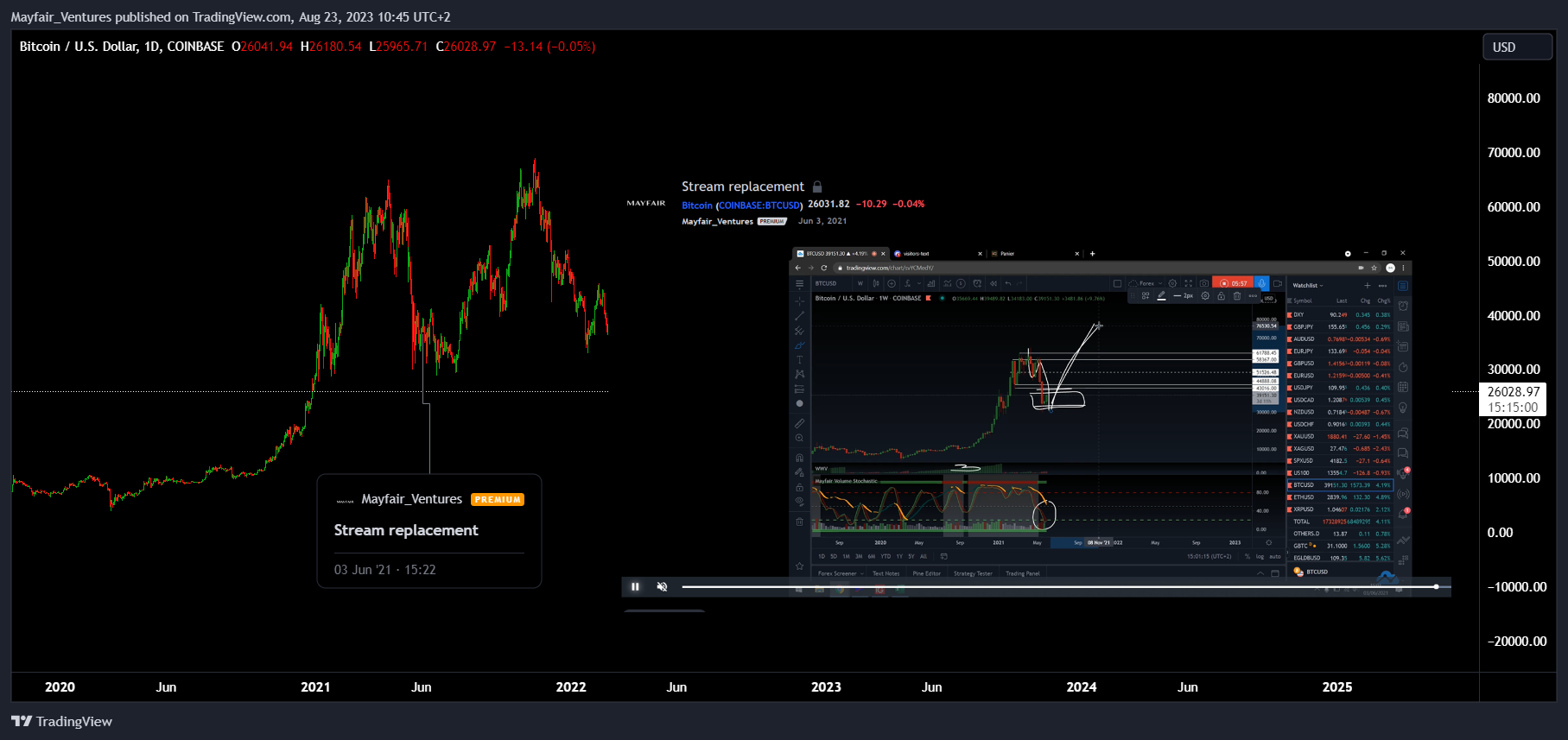In video, click floating toolbar settings gear

click(1205, 295)
